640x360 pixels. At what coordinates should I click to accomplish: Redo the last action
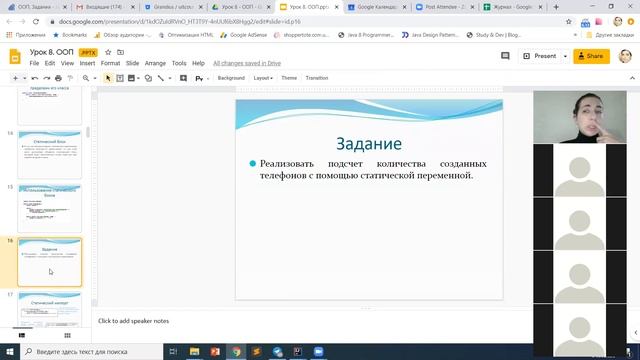(47, 78)
